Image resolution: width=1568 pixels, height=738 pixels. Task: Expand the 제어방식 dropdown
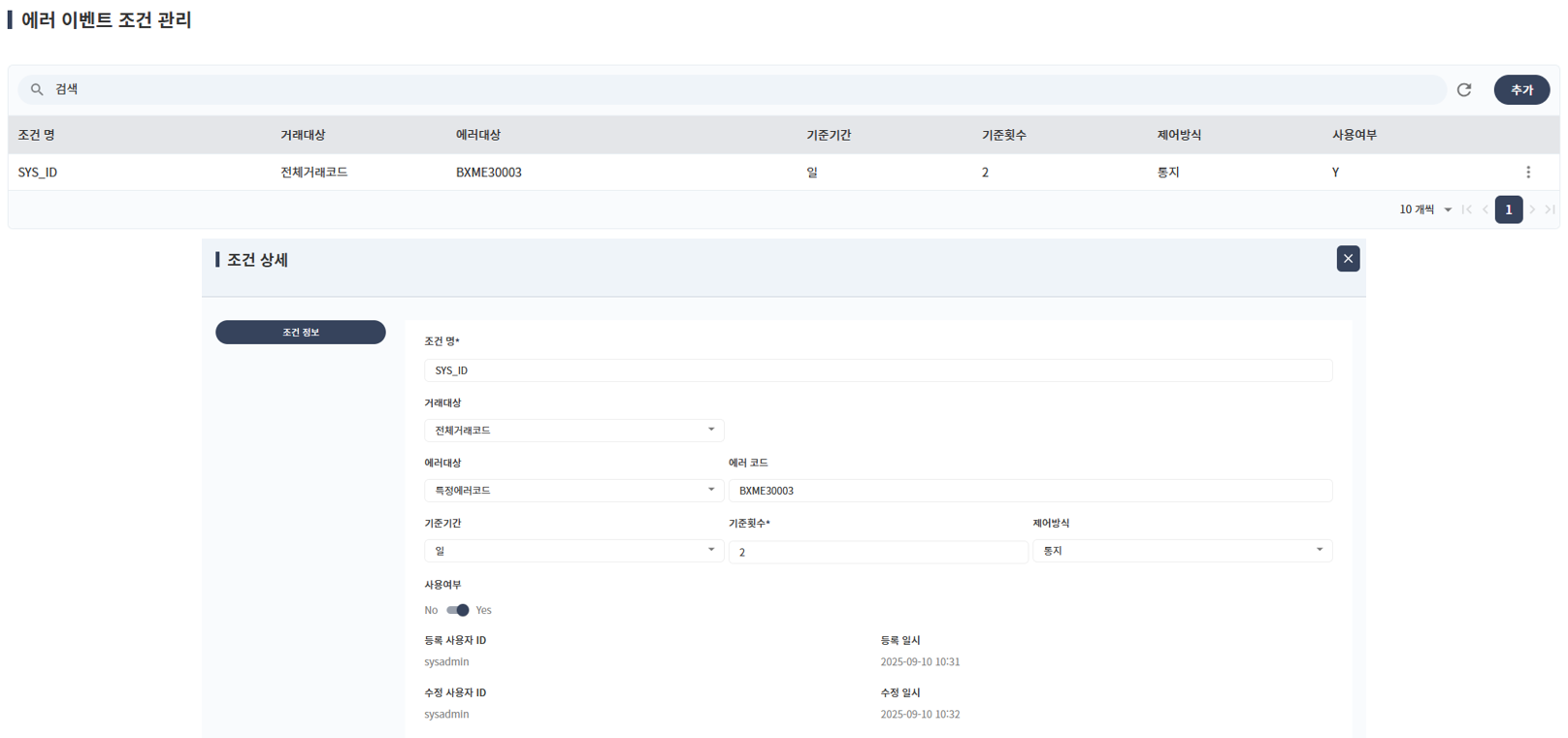click(x=1182, y=551)
